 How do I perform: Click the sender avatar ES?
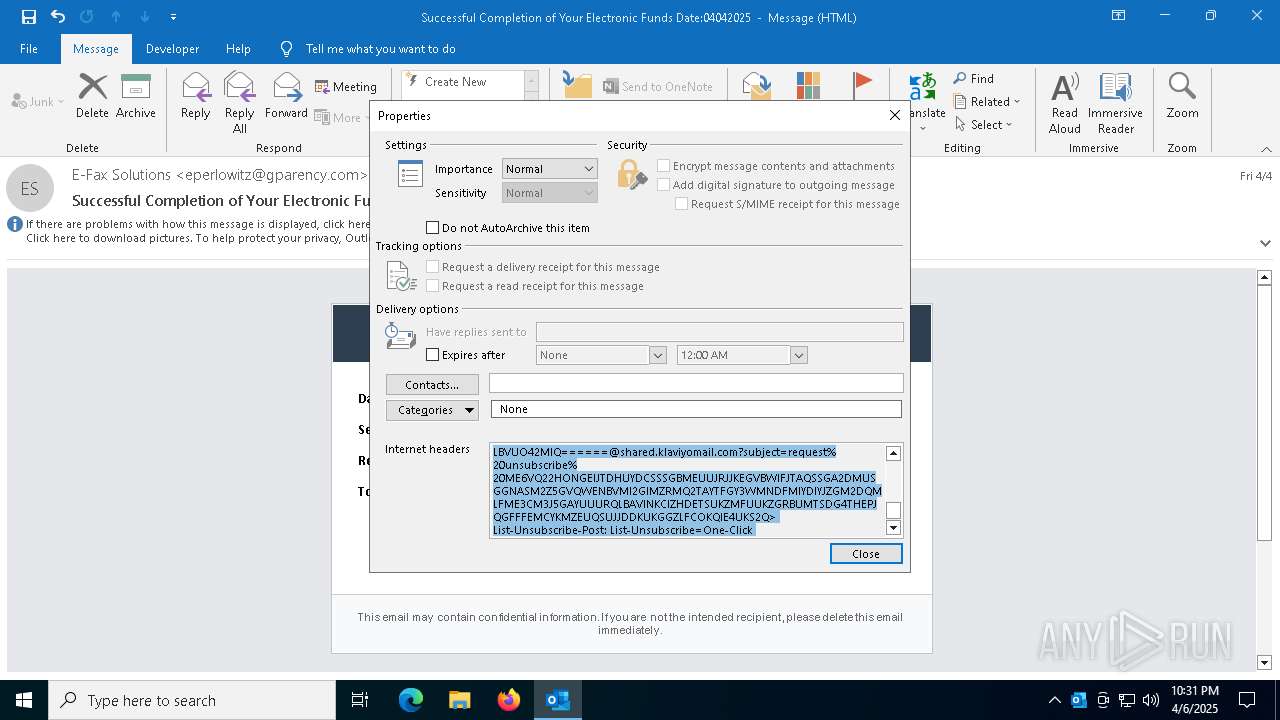point(30,188)
